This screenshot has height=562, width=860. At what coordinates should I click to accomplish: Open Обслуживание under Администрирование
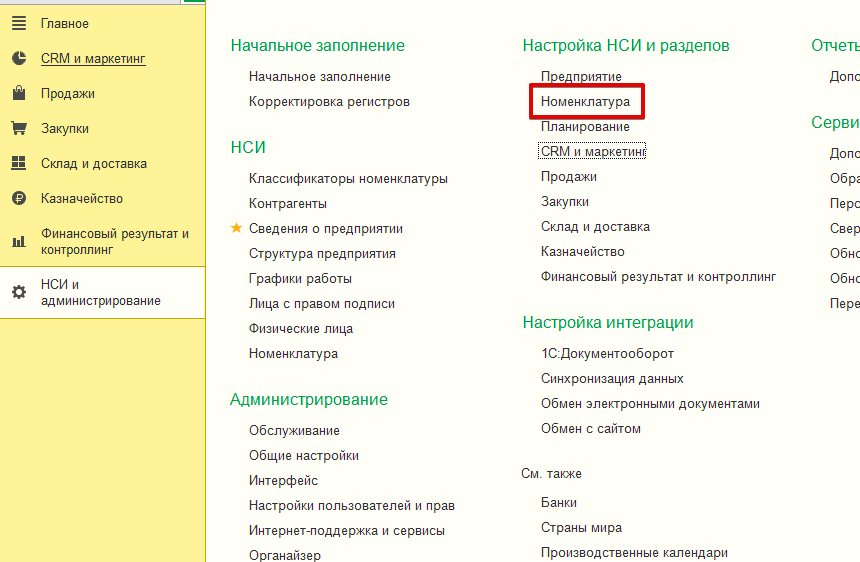click(295, 430)
